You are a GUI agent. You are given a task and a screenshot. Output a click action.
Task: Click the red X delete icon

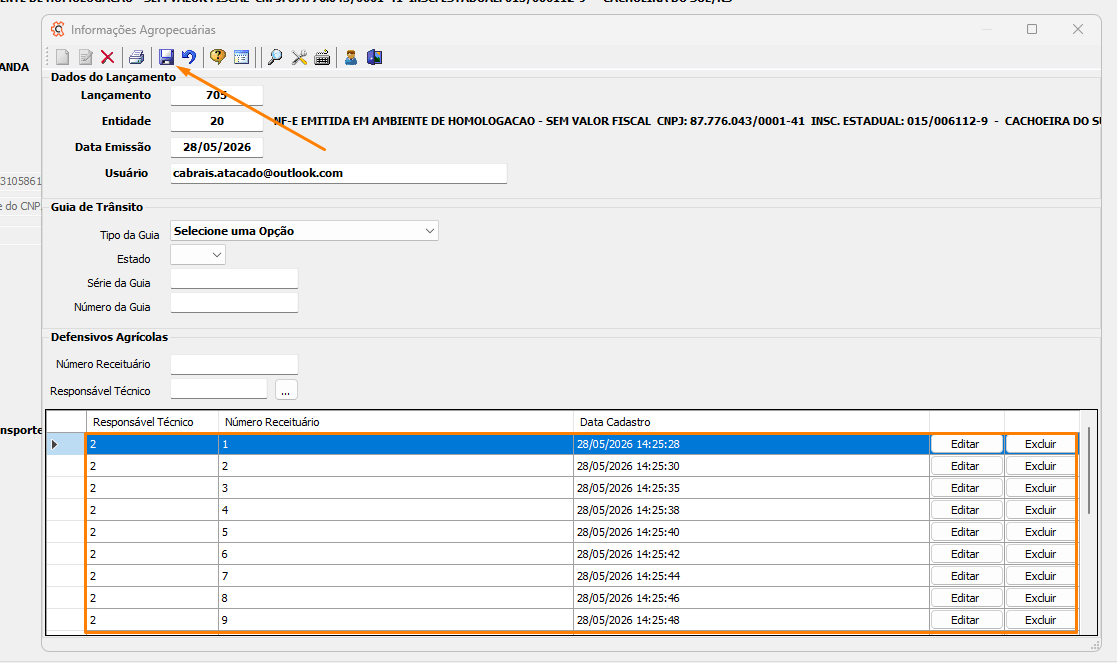pos(108,57)
